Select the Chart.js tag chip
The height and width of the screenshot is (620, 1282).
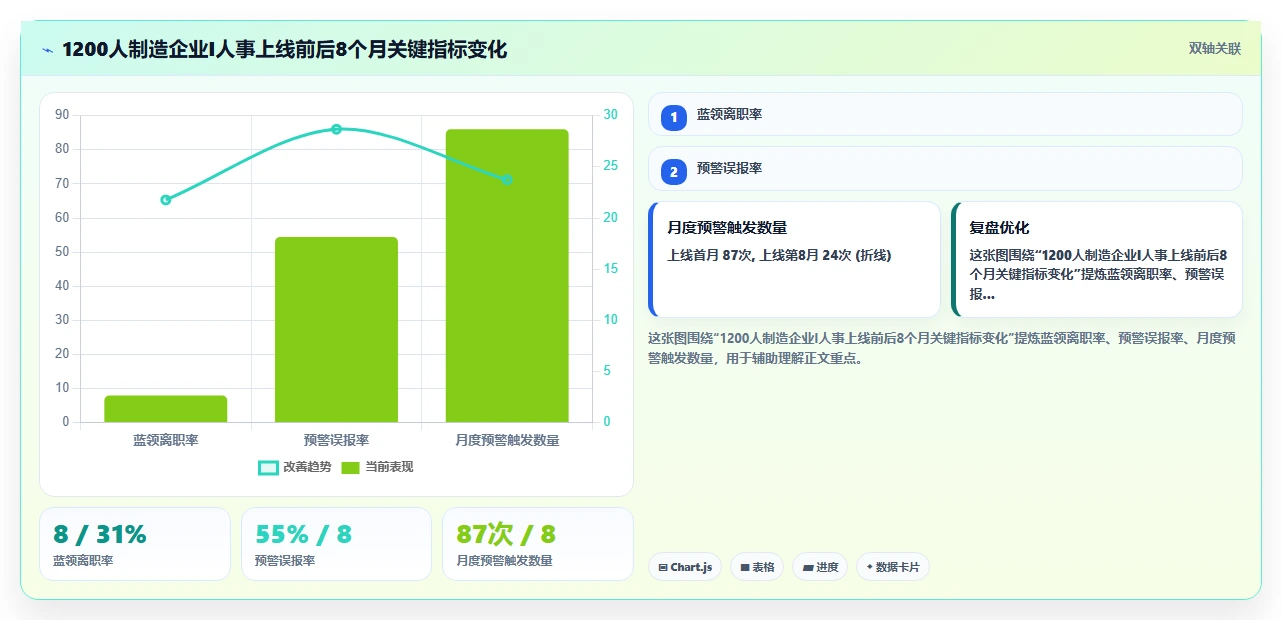(685, 567)
